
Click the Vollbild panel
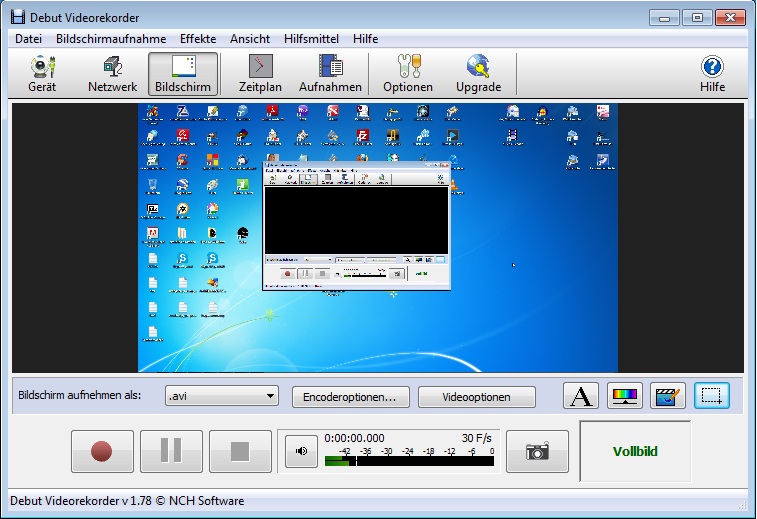click(635, 451)
